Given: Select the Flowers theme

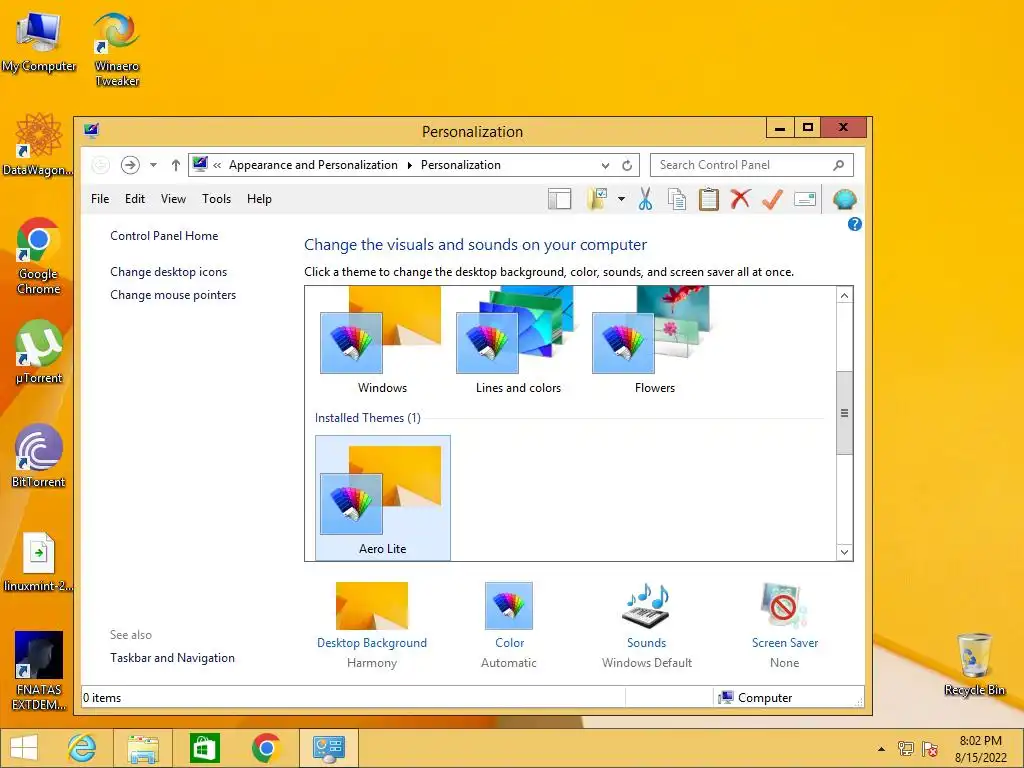Looking at the screenshot, I should coord(654,342).
